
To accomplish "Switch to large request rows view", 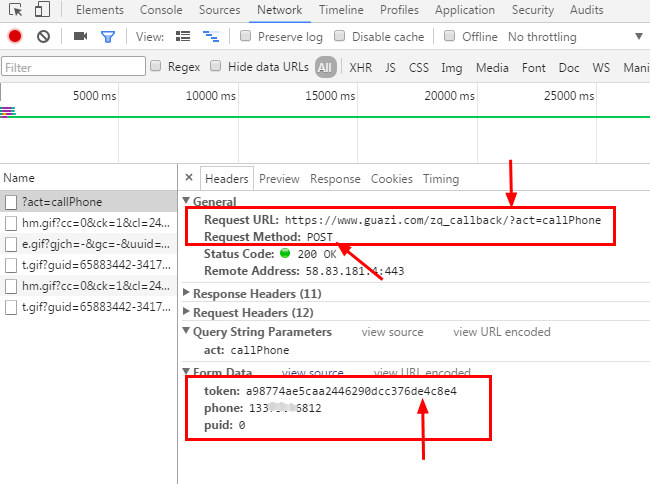I will (183, 37).
